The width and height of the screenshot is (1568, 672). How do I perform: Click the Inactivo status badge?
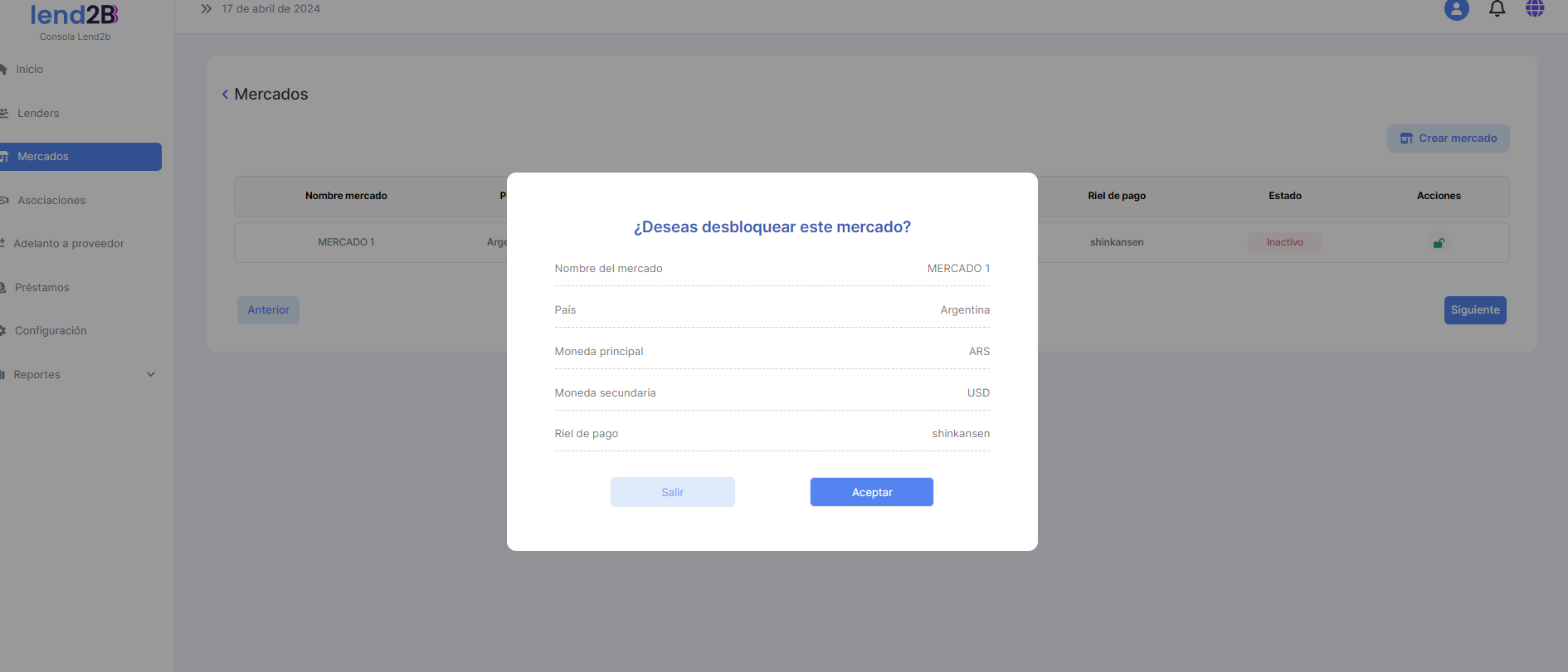pyautogui.click(x=1284, y=242)
